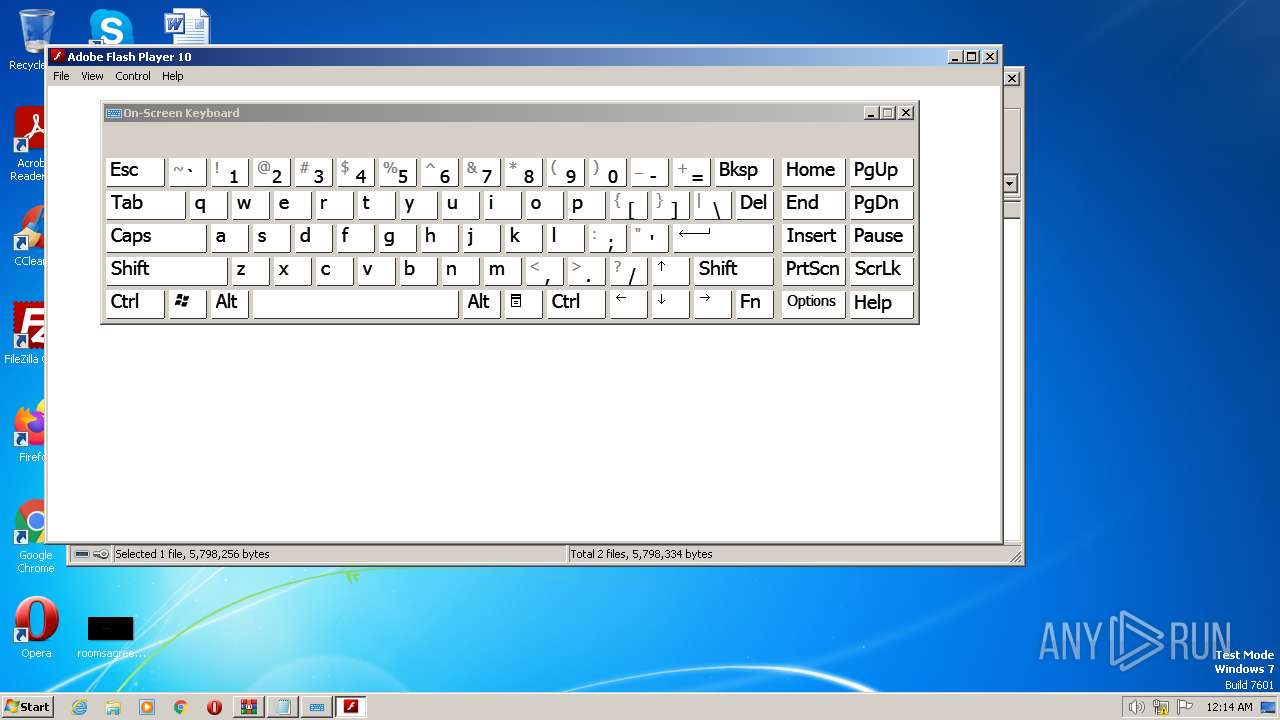Toggle the Fn key

(x=754, y=303)
